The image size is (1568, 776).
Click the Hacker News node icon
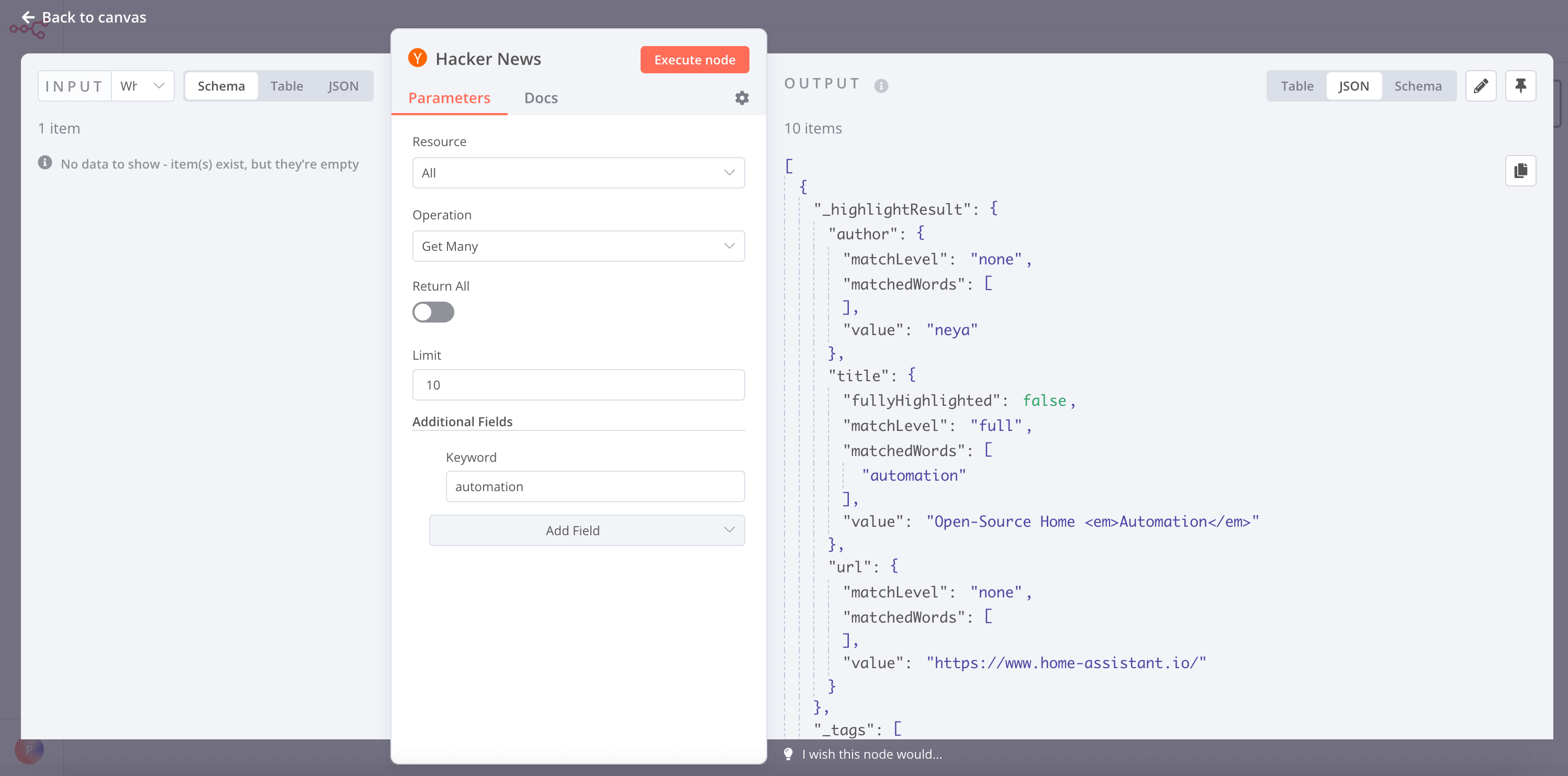point(417,58)
